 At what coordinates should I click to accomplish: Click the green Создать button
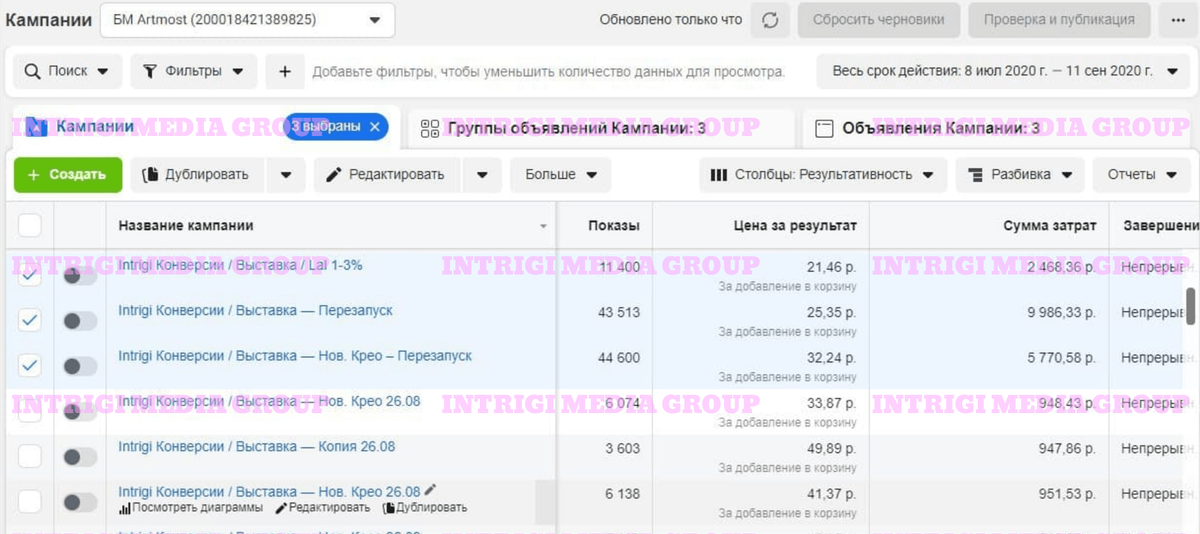click(x=68, y=174)
